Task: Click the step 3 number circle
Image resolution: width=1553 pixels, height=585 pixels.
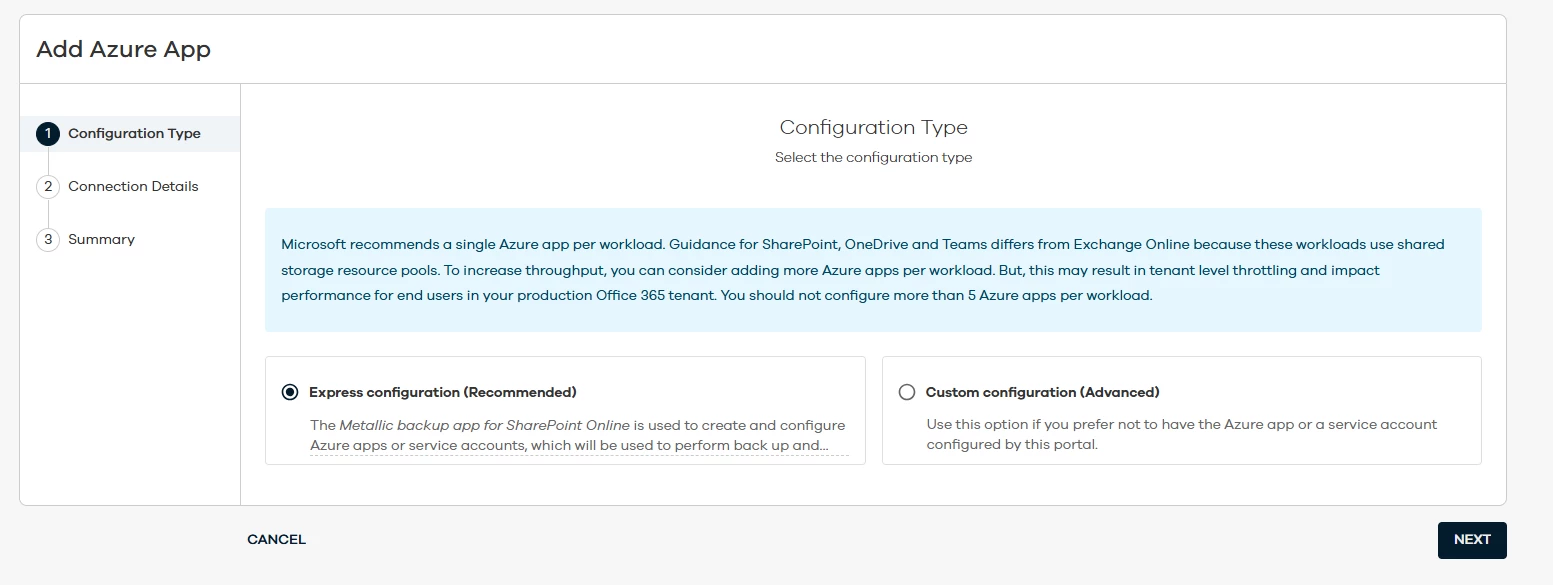Action: coord(47,240)
